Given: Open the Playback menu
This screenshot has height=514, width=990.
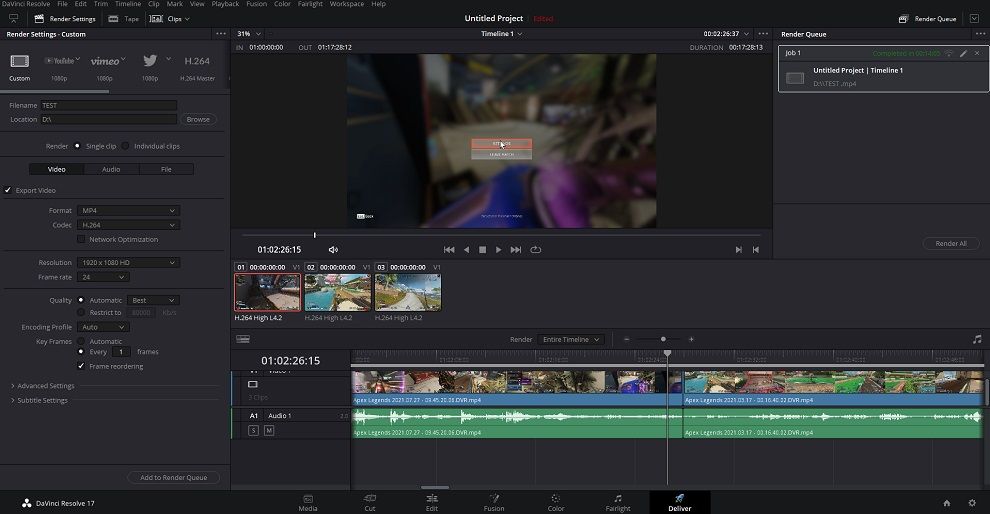Looking at the screenshot, I should [225, 4].
